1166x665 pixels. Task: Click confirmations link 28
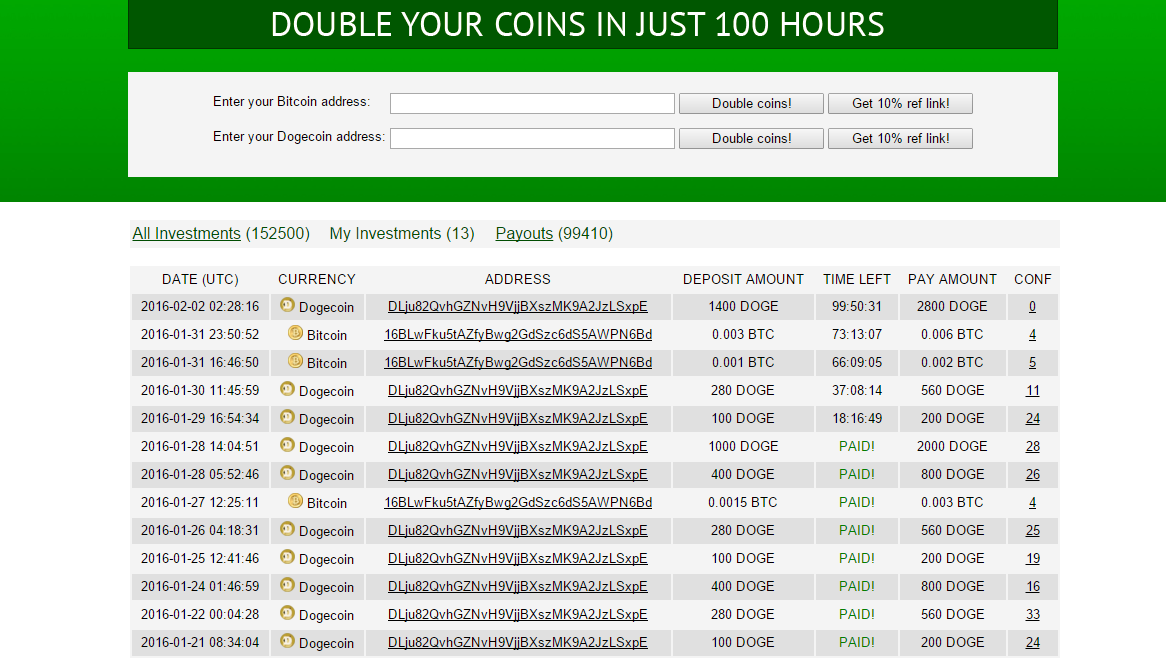point(1032,446)
